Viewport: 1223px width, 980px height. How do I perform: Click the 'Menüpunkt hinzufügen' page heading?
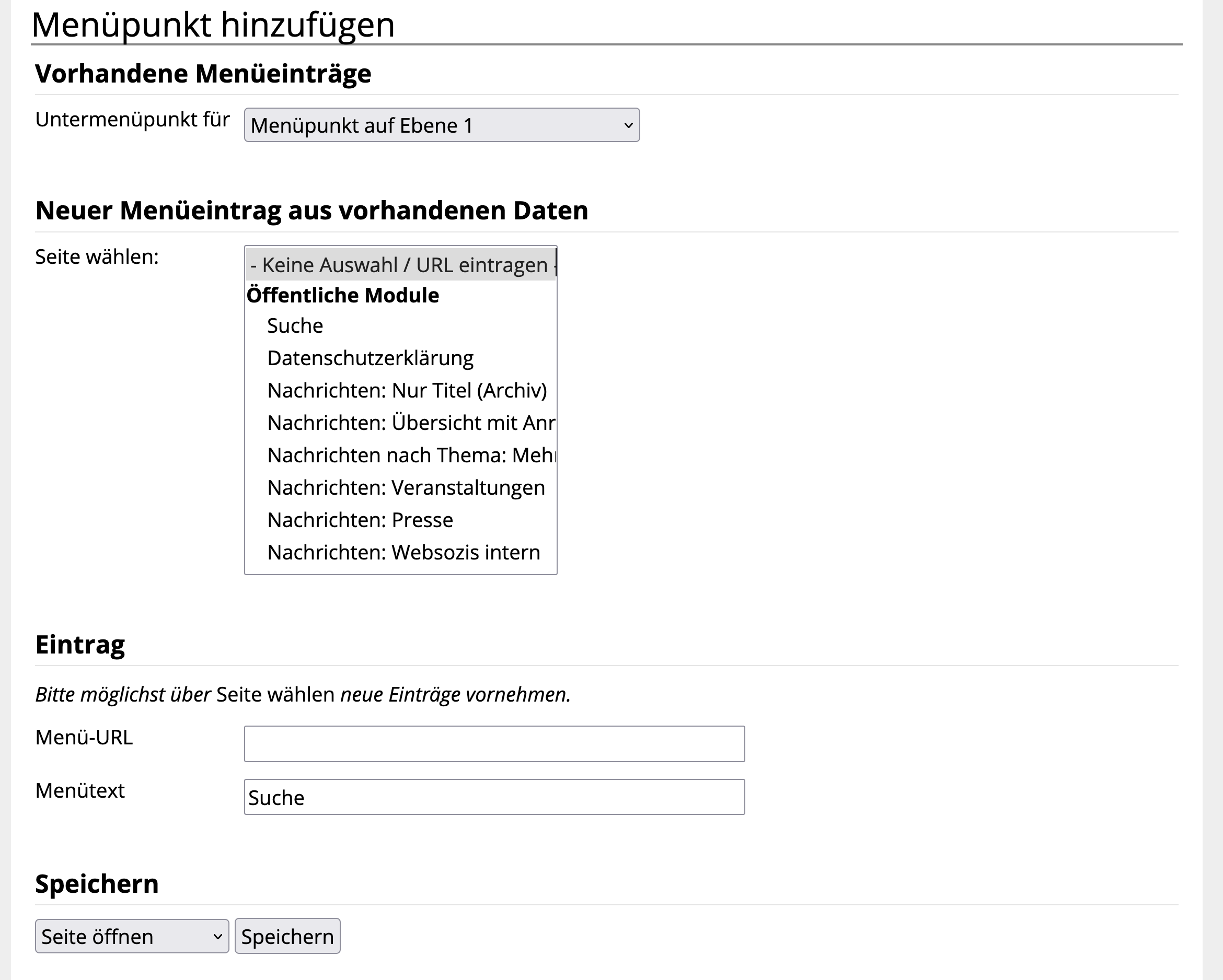pos(213,25)
